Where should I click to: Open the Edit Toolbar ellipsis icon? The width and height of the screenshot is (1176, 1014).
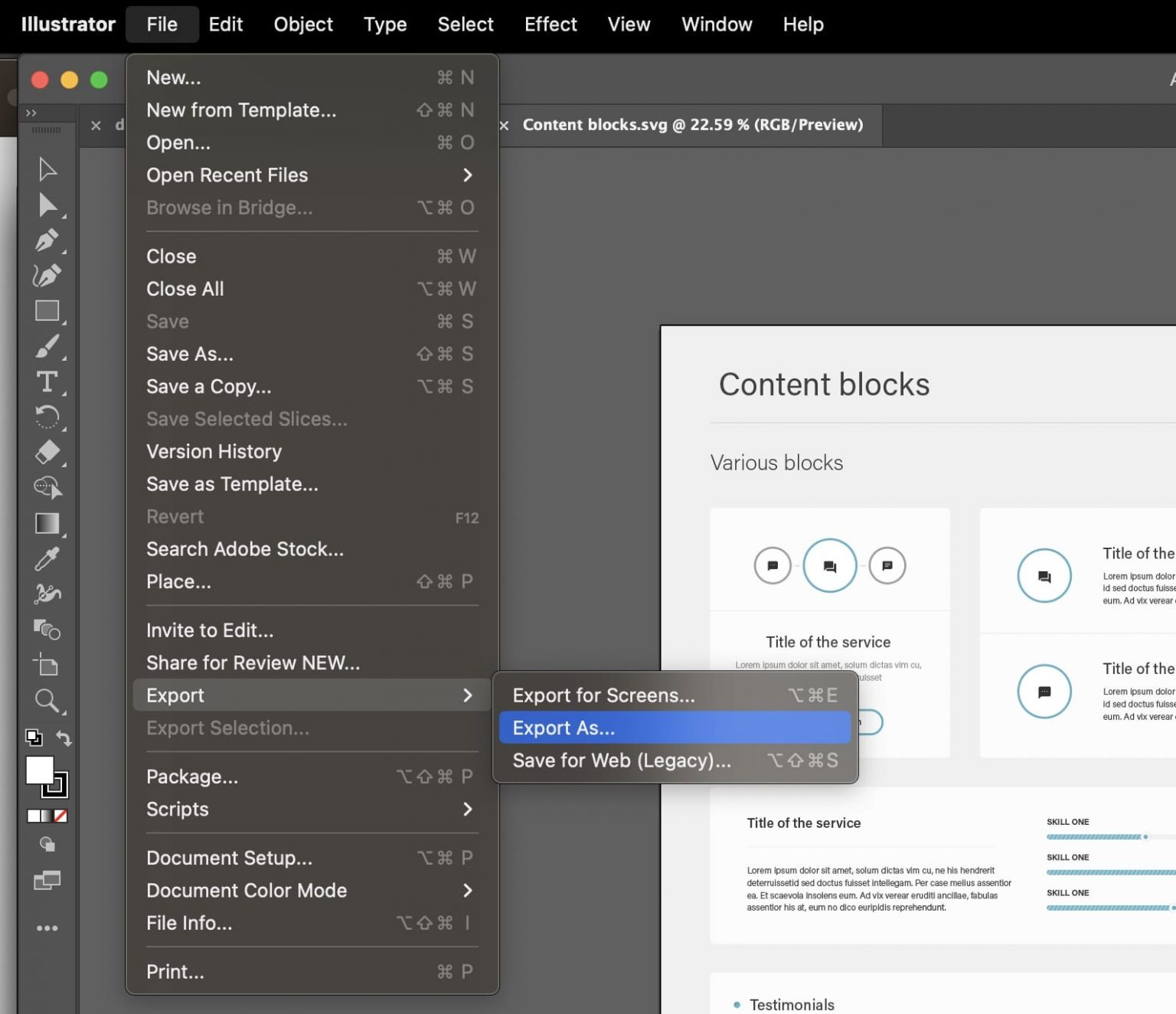[47, 927]
